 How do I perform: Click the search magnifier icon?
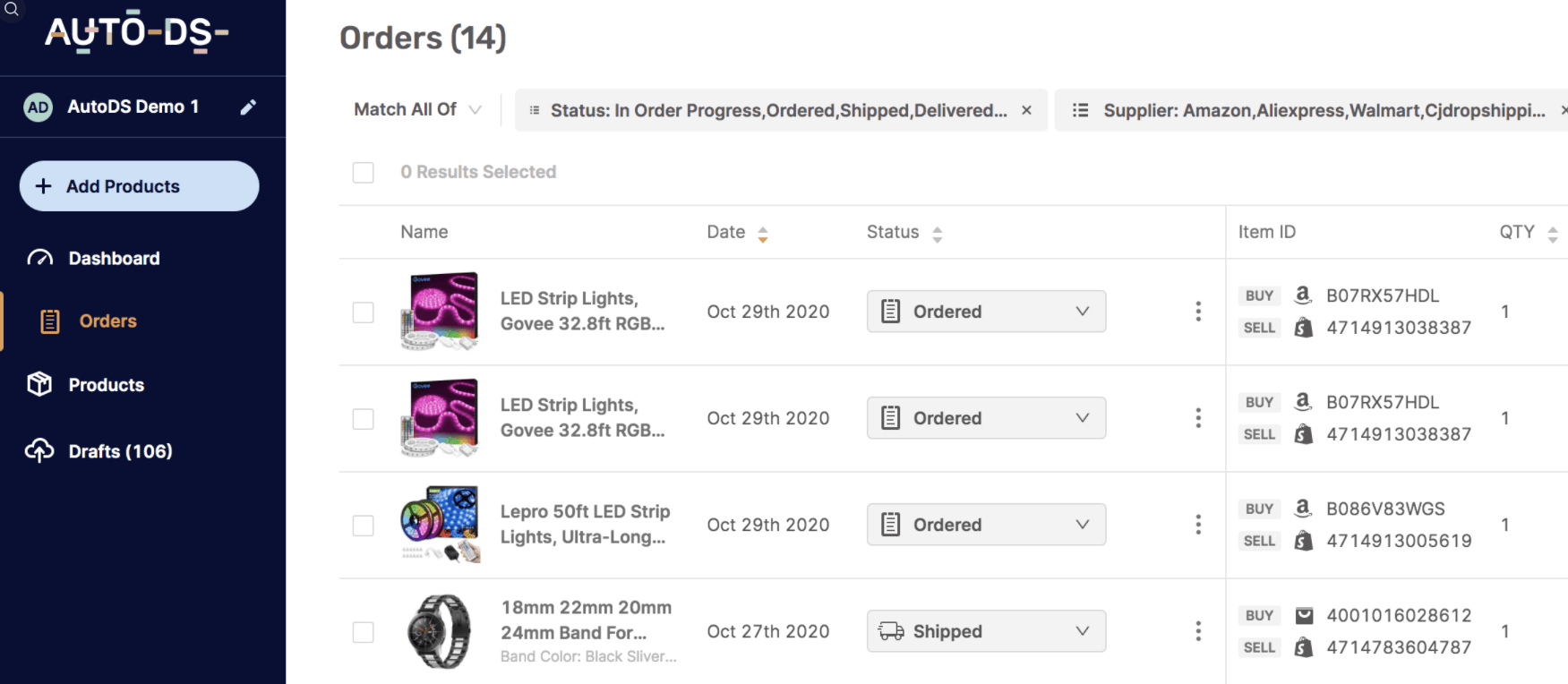pos(12,10)
